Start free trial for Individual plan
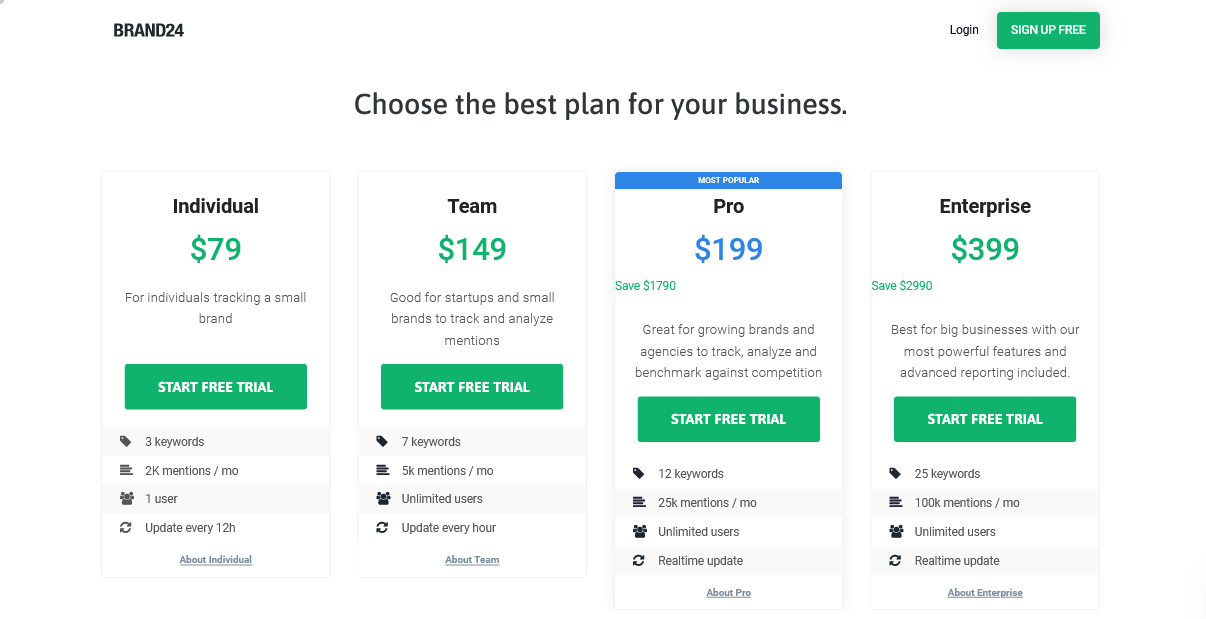The height and width of the screenshot is (619, 1206). 215,387
